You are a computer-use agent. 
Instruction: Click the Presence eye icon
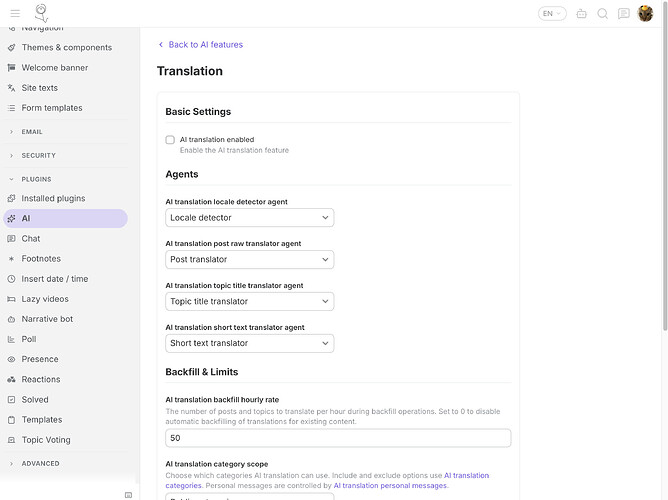[12, 359]
